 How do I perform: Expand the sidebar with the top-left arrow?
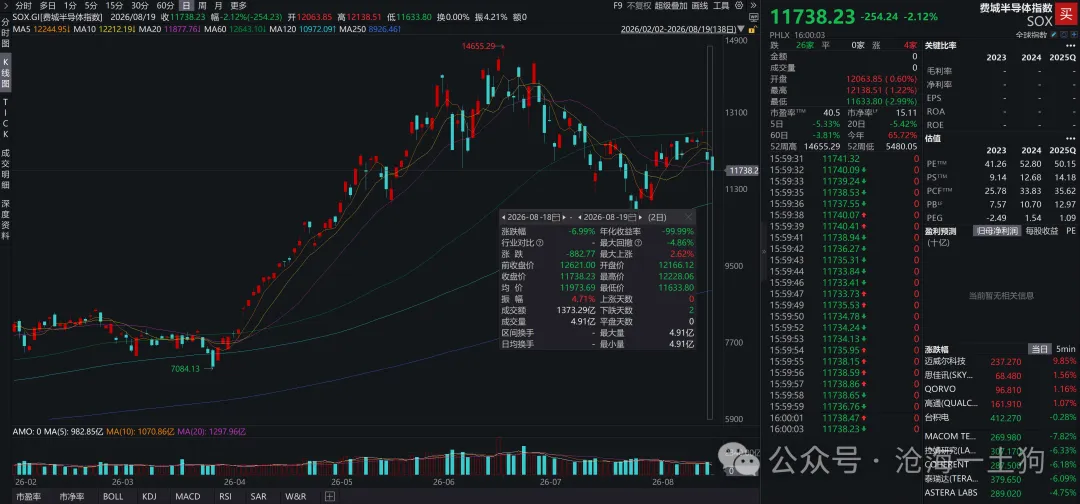pos(5,6)
